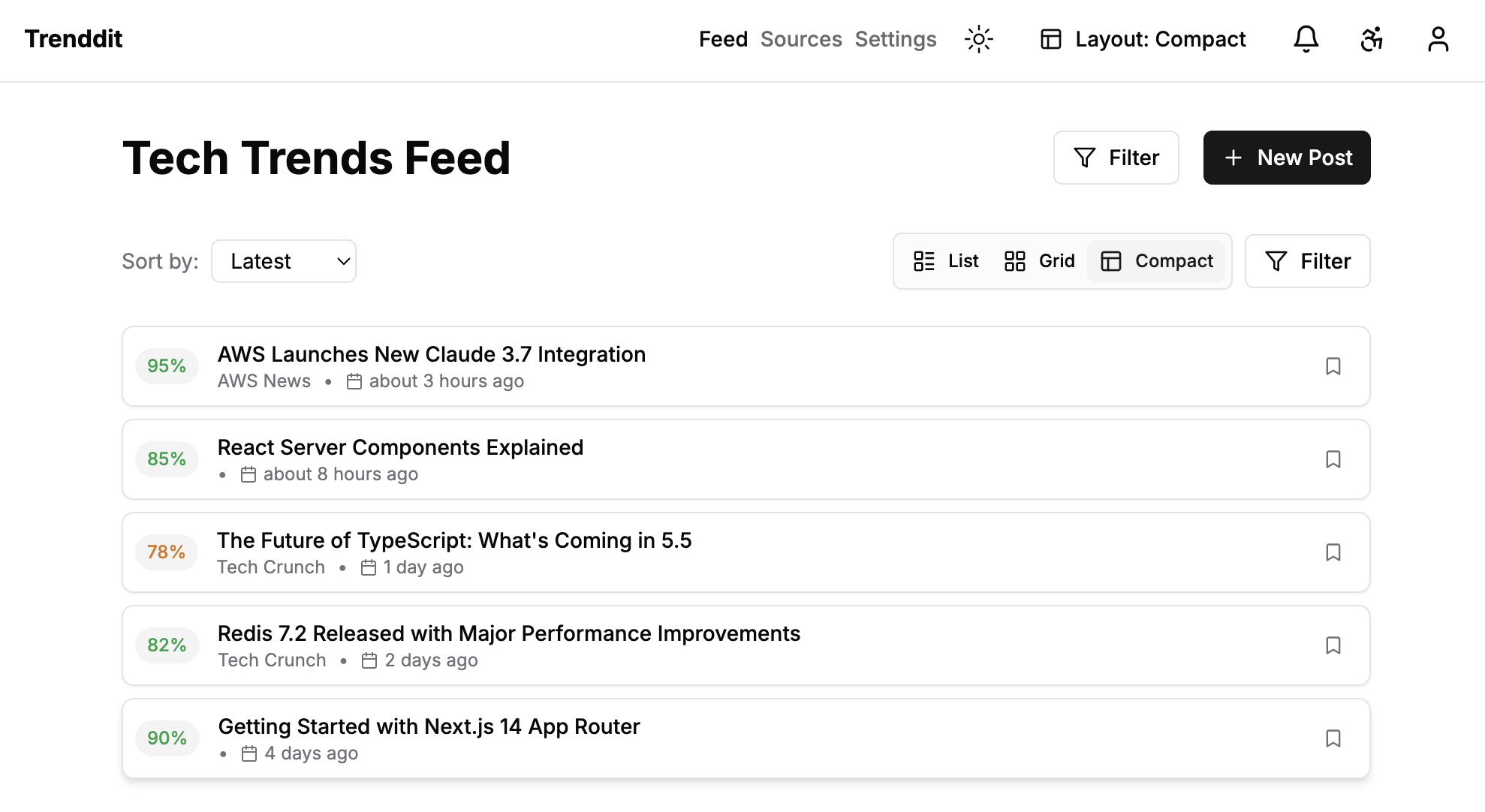Open notifications bell

tap(1306, 39)
